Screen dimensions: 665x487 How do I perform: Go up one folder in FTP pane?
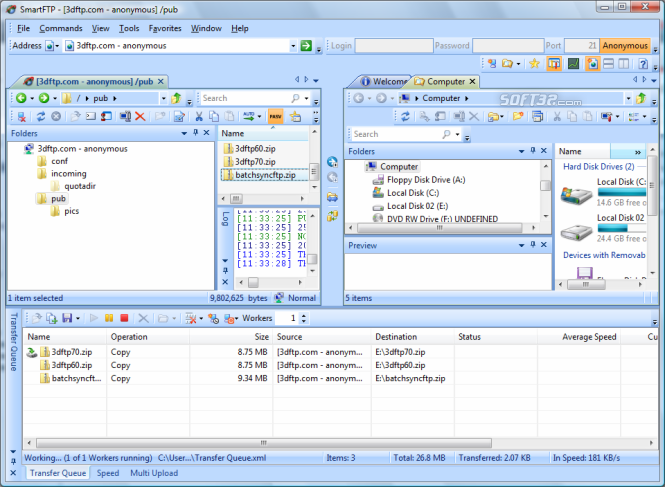[x=176, y=98]
